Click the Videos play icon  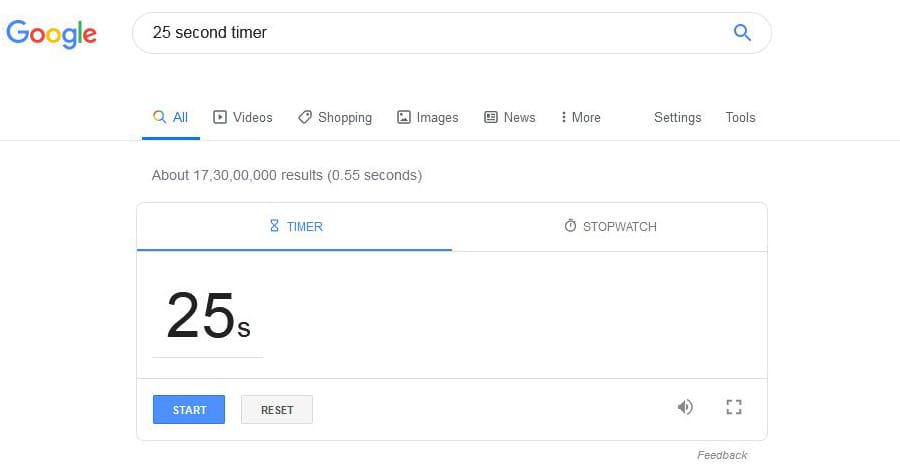[x=220, y=117]
